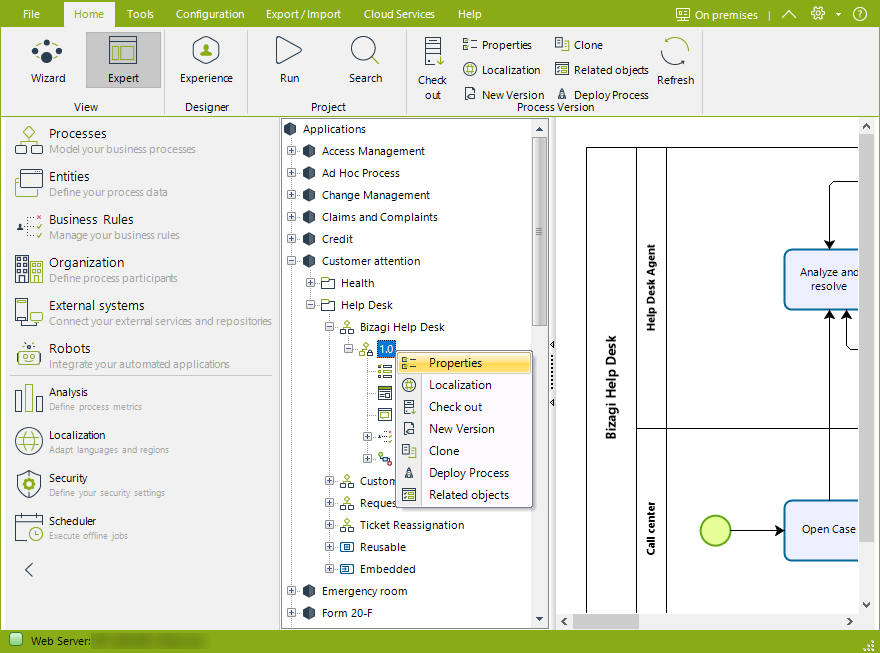Click the diagram horizontal scrollbar thumb
This screenshot has height=653, width=880.
[x=606, y=621]
